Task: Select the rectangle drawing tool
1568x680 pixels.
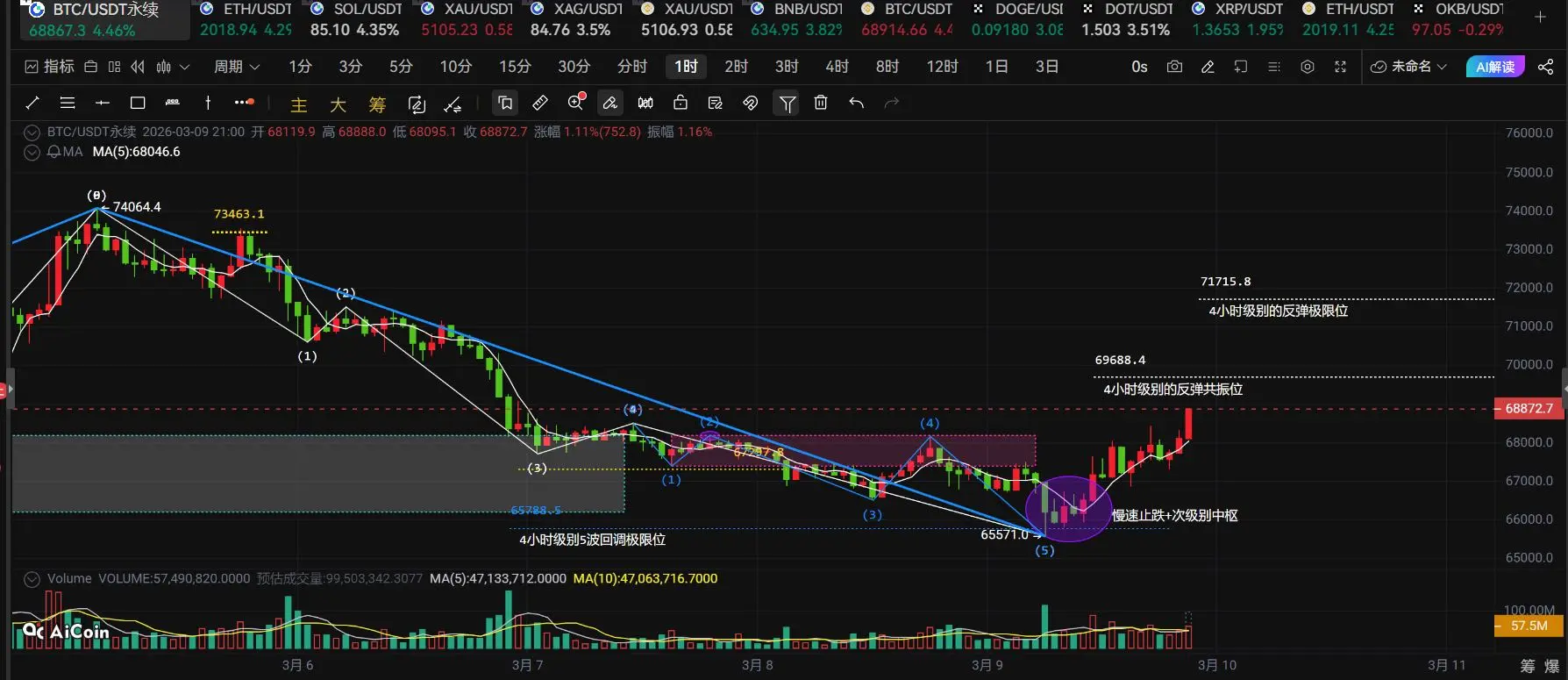Action: [x=138, y=103]
